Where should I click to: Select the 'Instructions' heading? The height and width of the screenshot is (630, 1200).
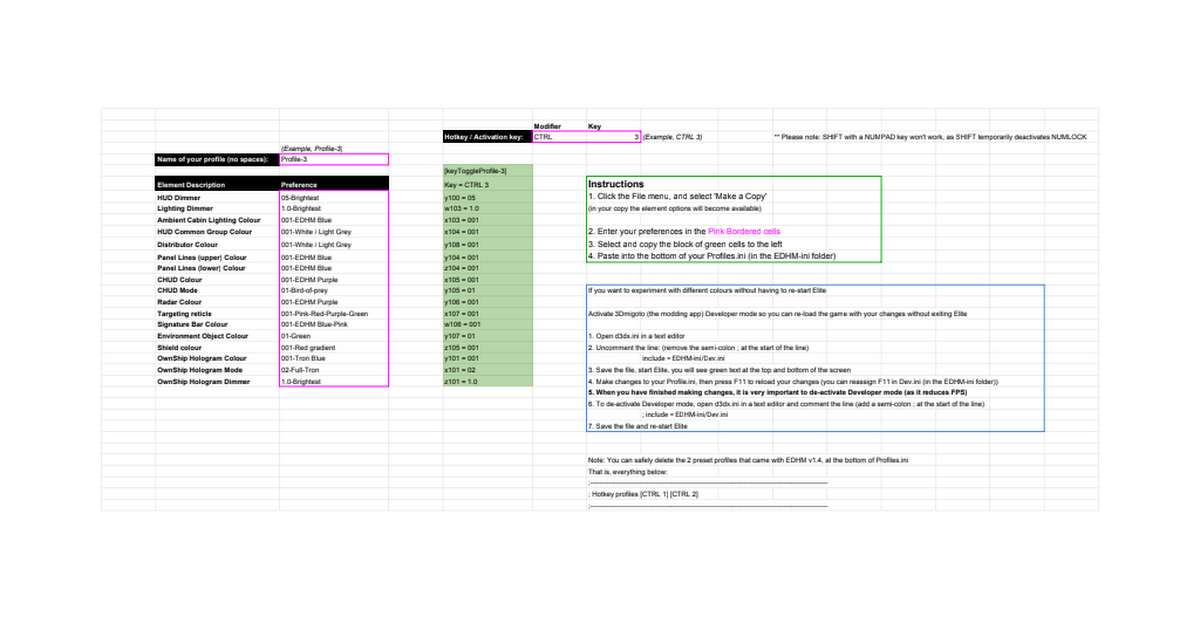(616, 184)
